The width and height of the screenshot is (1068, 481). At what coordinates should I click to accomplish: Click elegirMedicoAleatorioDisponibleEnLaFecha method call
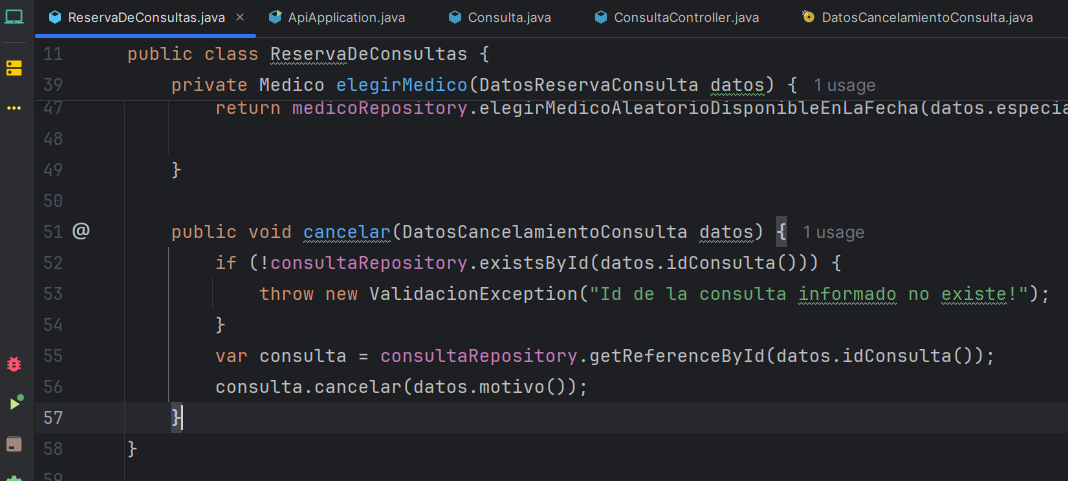(x=700, y=108)
